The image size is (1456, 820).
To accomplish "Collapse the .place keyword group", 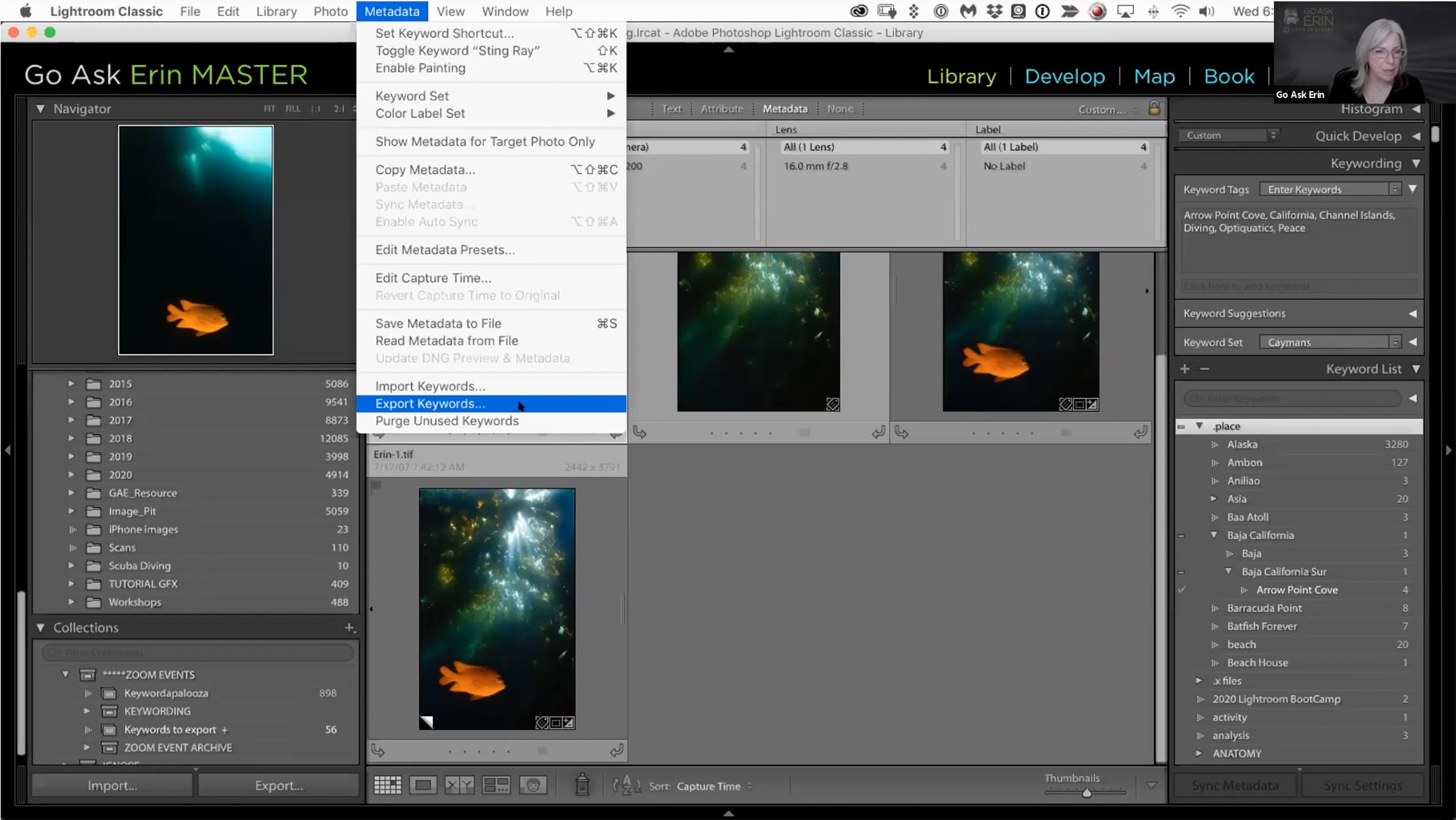I will coord(1199,426).
